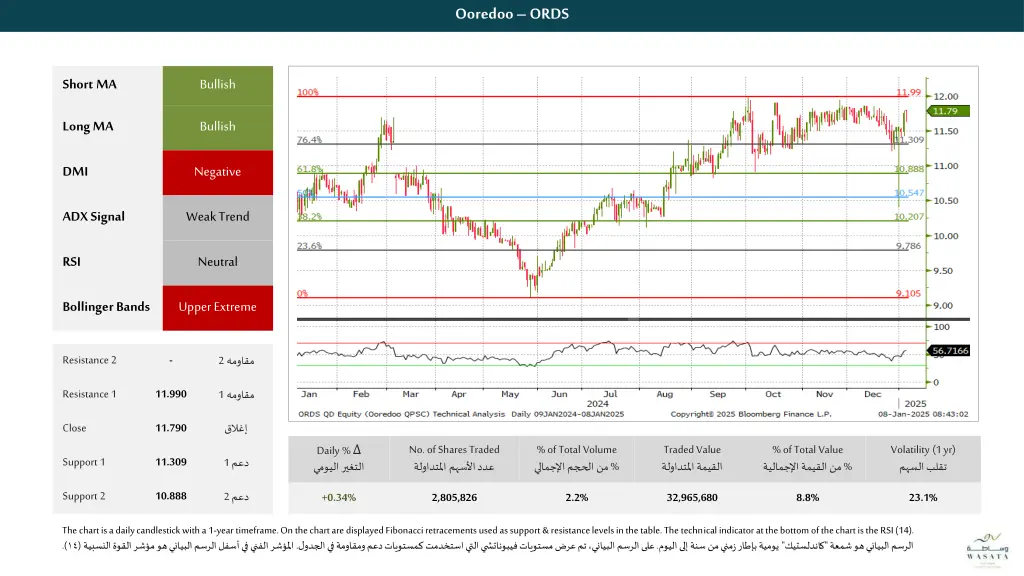
Task: Click the Weak Trend status cell
Action: pos(217,217)
